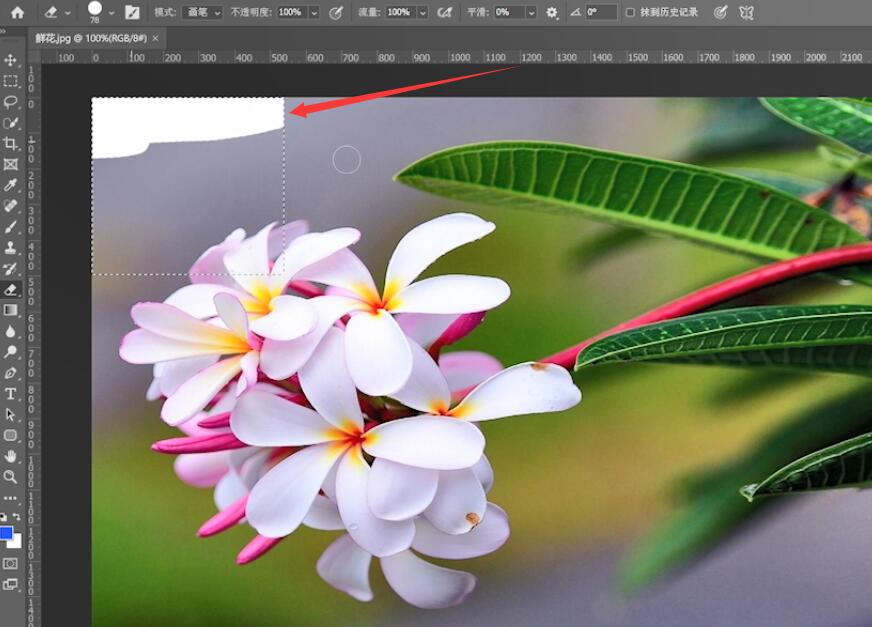Click the Smoothing 0% input field

click(509, 12)
